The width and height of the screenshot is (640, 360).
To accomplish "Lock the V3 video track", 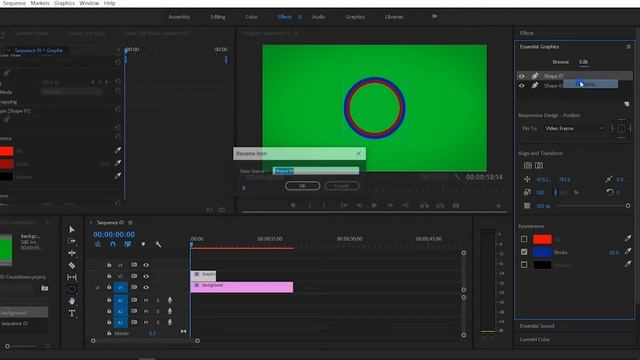I will [x=109, y=265].
